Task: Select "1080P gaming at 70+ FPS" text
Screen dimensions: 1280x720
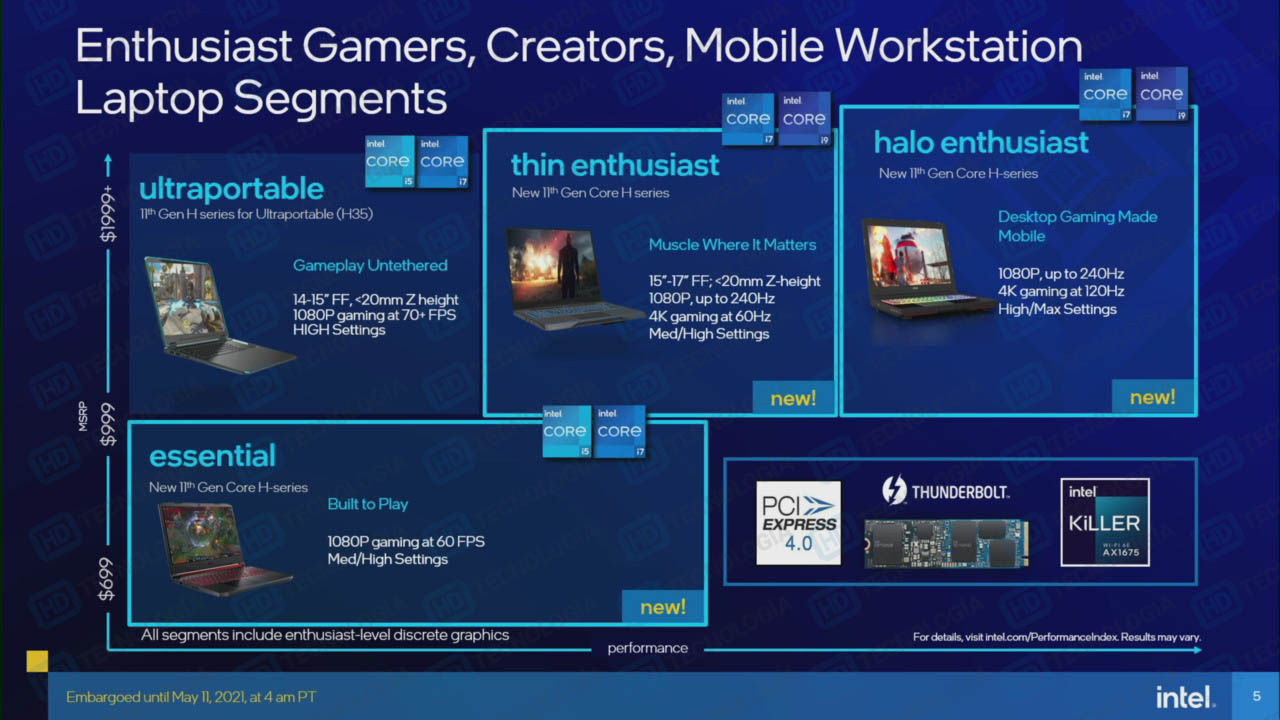Action: point(374,315)
